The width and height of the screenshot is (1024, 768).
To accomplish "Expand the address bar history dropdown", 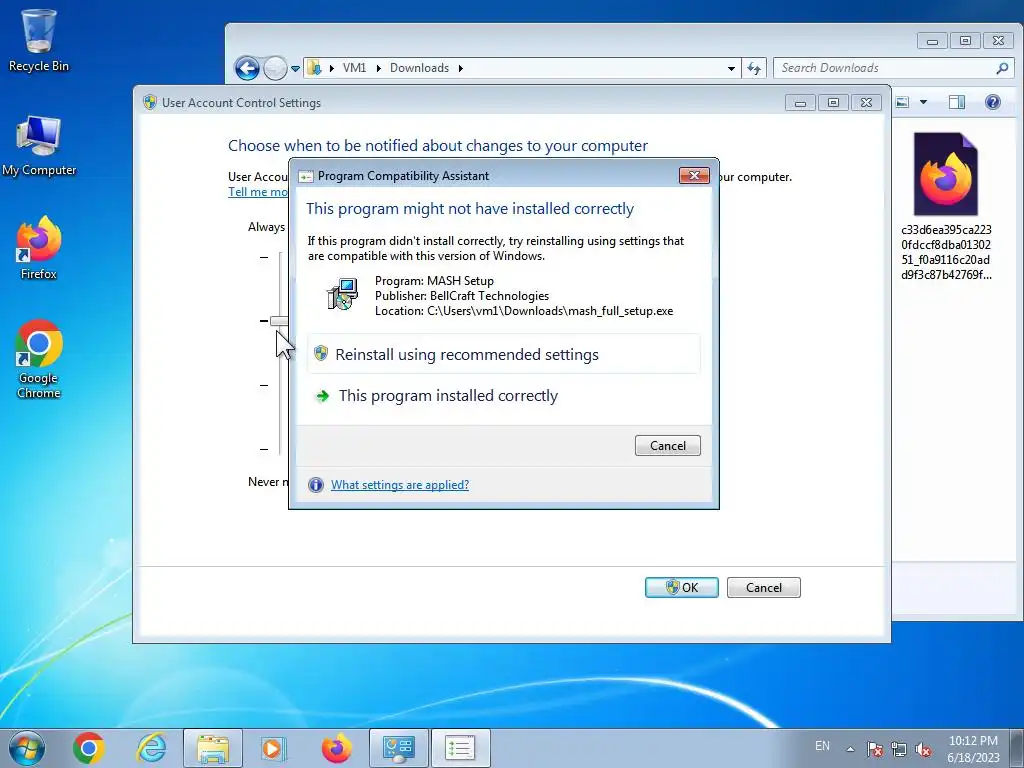I will point(731,68).
